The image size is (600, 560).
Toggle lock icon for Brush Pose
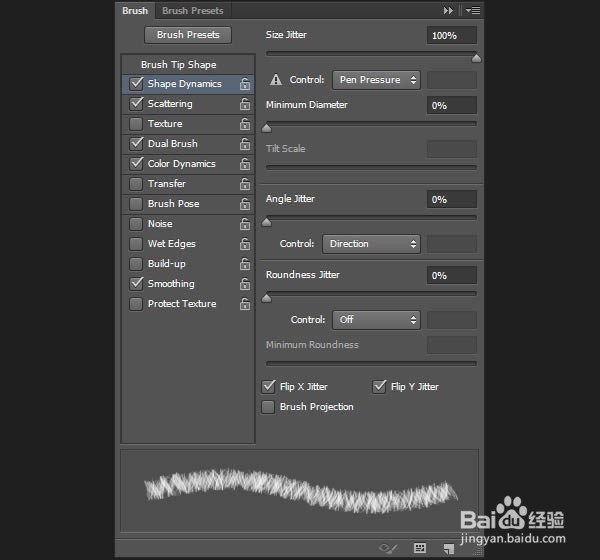(x=245, y=204)
